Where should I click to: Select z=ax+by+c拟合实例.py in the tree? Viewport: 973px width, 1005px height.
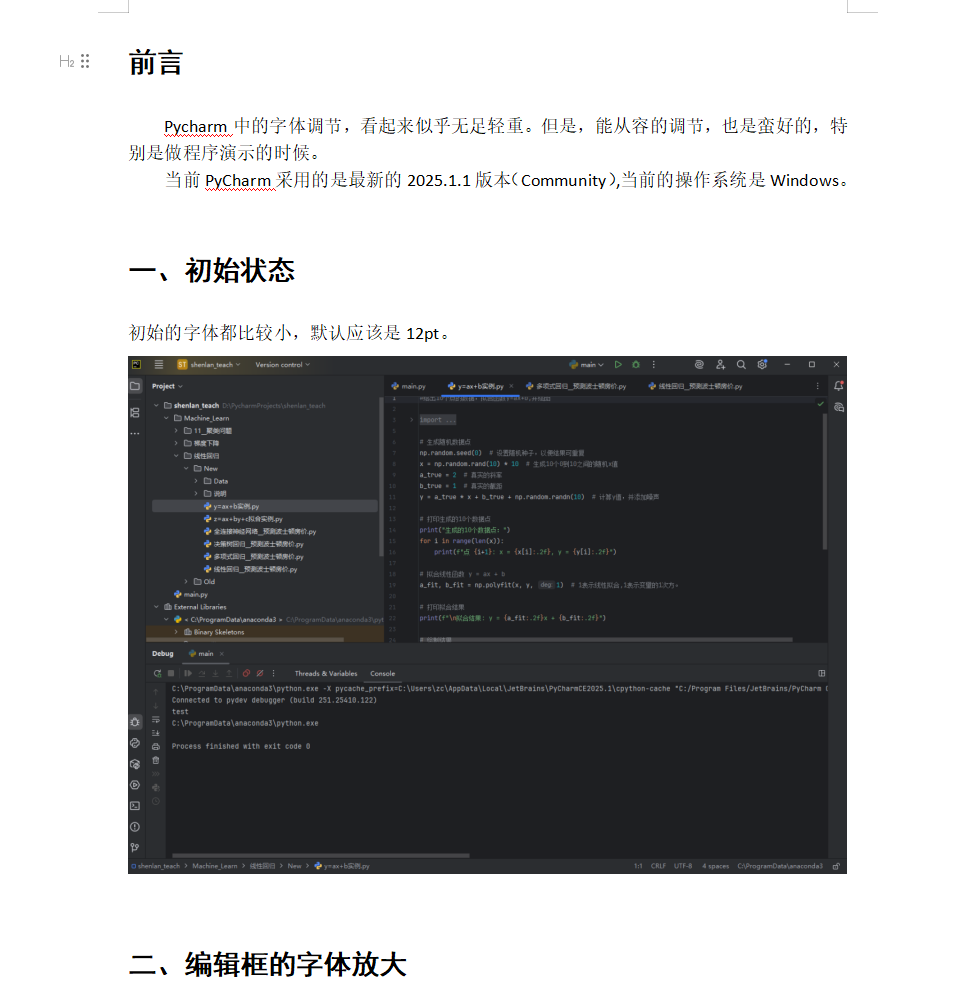pos(243,519)
